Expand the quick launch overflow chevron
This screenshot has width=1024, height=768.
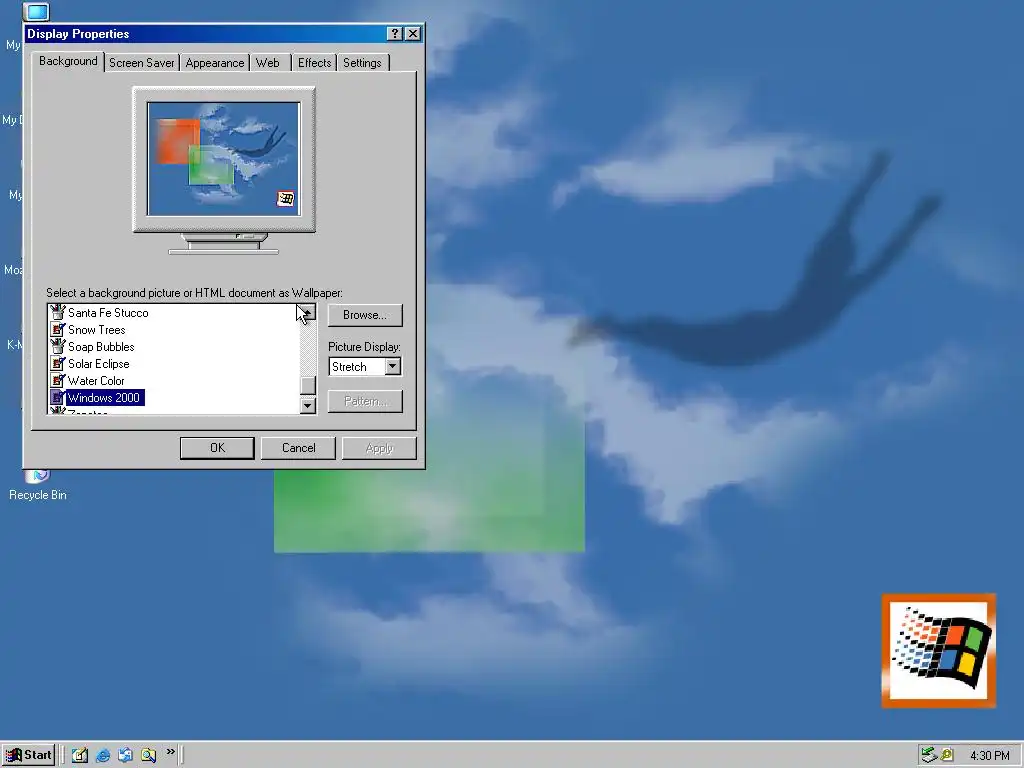click(x=170, y=752)
